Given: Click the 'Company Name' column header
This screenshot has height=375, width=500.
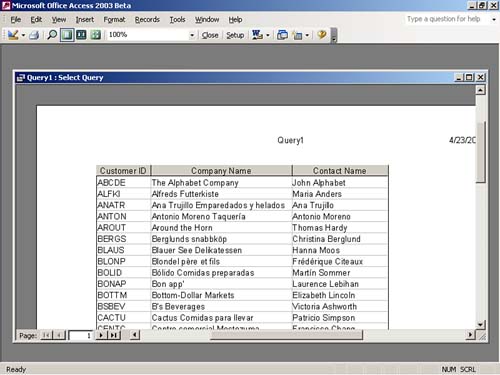Looking at the screenshot, I should tap(221, 171).
